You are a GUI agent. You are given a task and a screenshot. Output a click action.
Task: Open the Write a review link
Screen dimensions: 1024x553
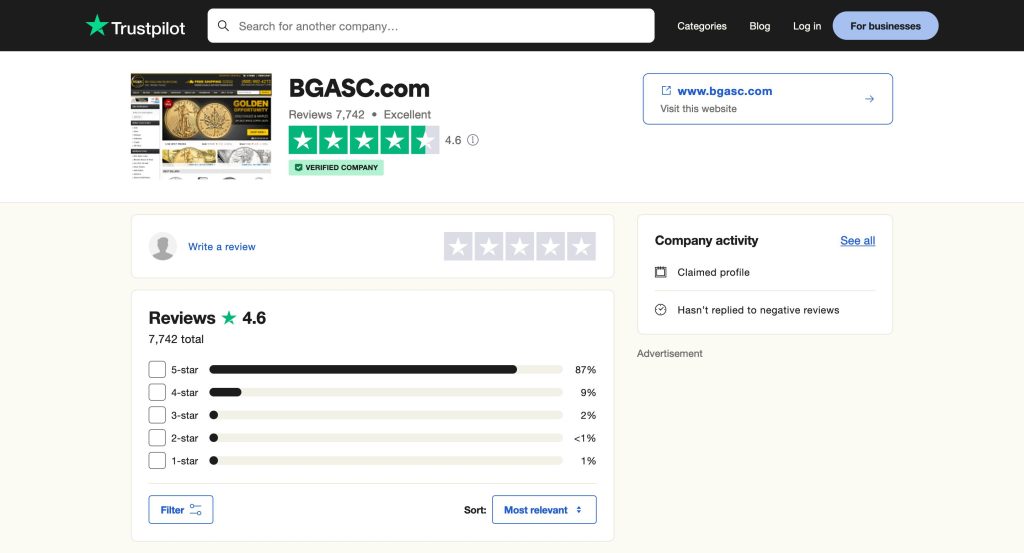pos(222,247)
